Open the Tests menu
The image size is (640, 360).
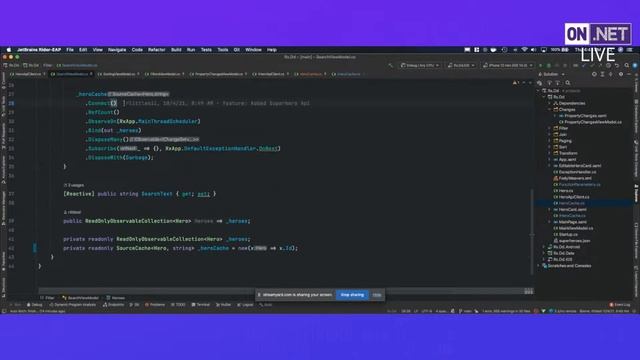tap(206, 50)
